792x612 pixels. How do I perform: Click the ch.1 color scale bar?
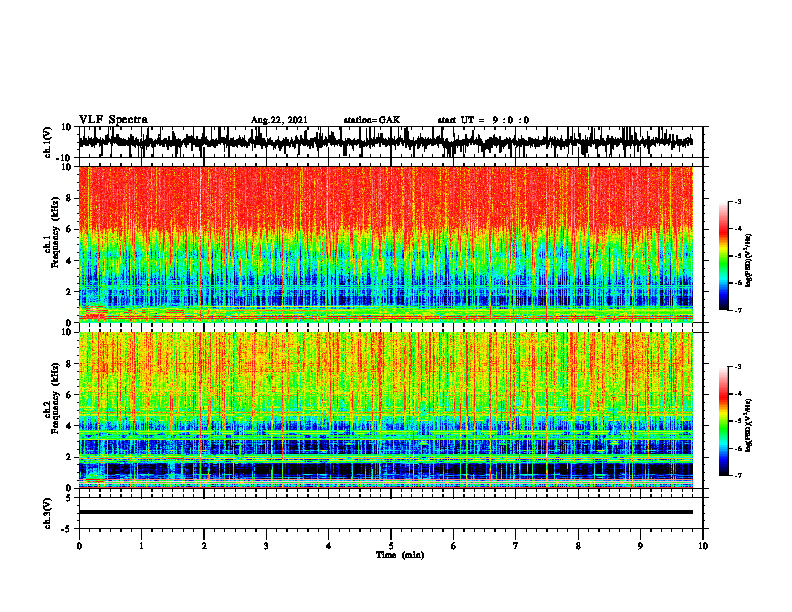pyautogui.click(x=723, y=256)
